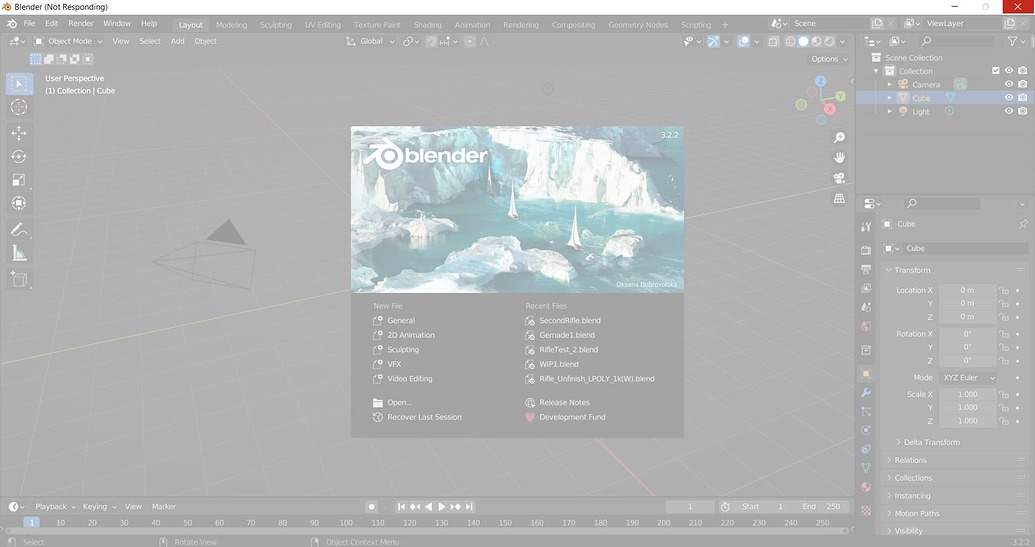This screenshot has height=547, width=1035.
Task: Expand the Relations panel
Action: 910,460
